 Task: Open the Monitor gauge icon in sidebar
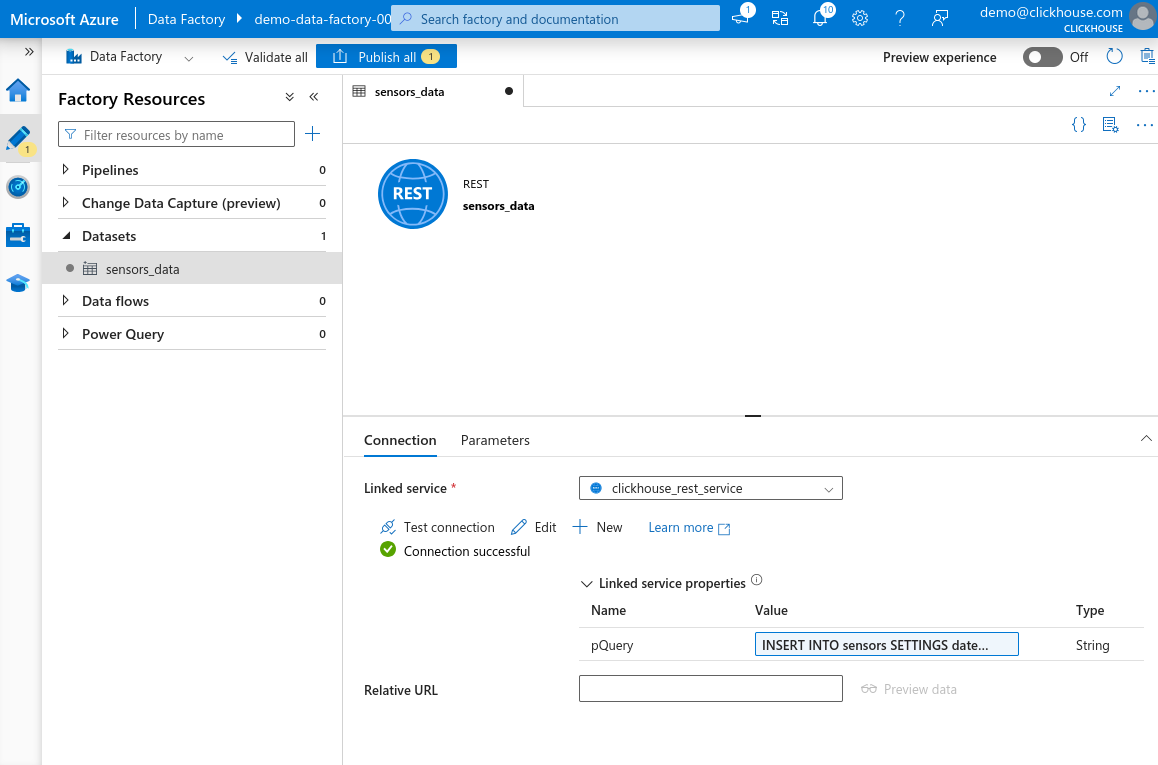click(18, 187)
